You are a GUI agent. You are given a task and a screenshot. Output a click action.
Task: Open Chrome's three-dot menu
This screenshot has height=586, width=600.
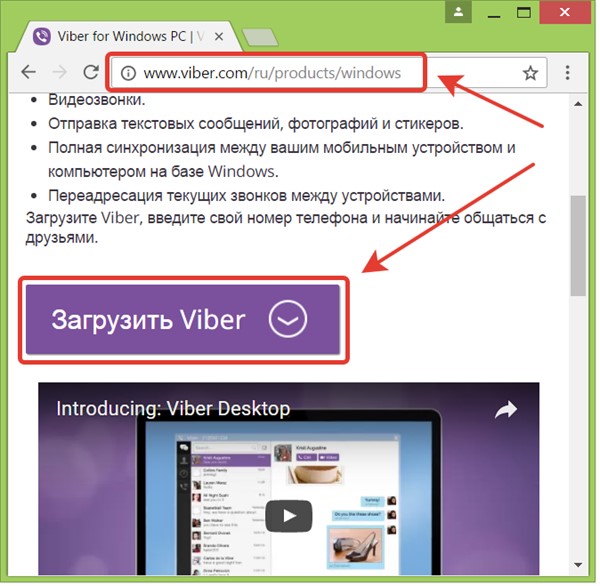pyautogui.click(x=567, y=72)
